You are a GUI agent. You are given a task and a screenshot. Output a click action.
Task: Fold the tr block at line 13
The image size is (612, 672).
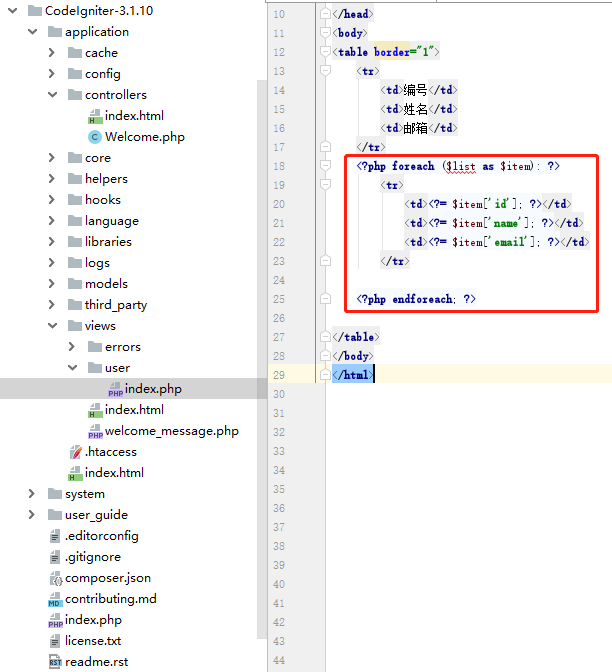point(325,71)
